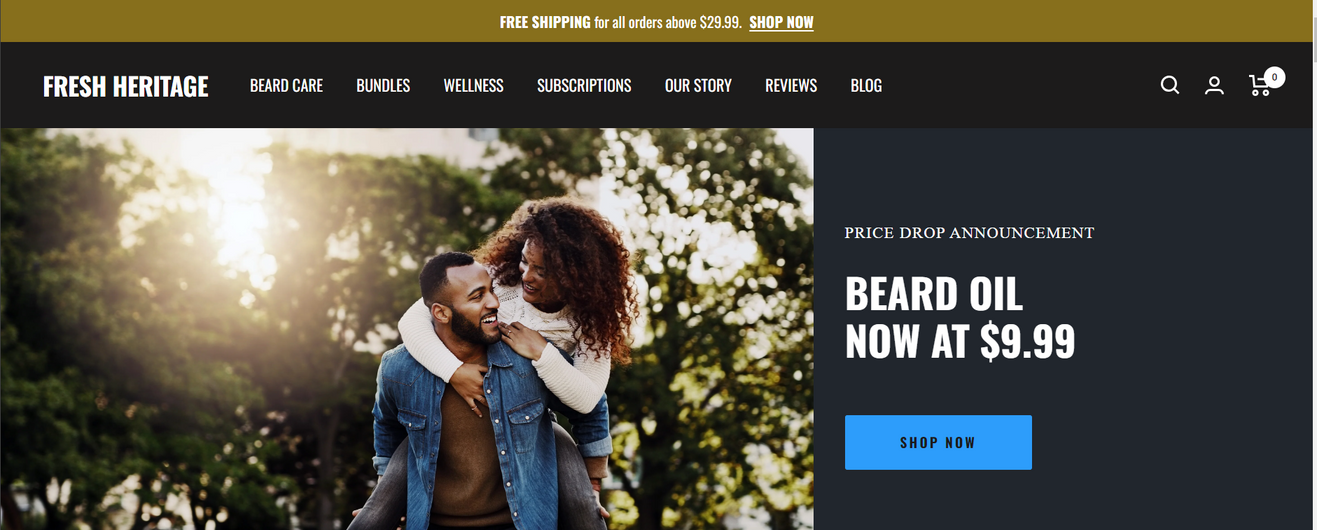
Task: Open the Beard Care menu
Action: coord(286,86)
